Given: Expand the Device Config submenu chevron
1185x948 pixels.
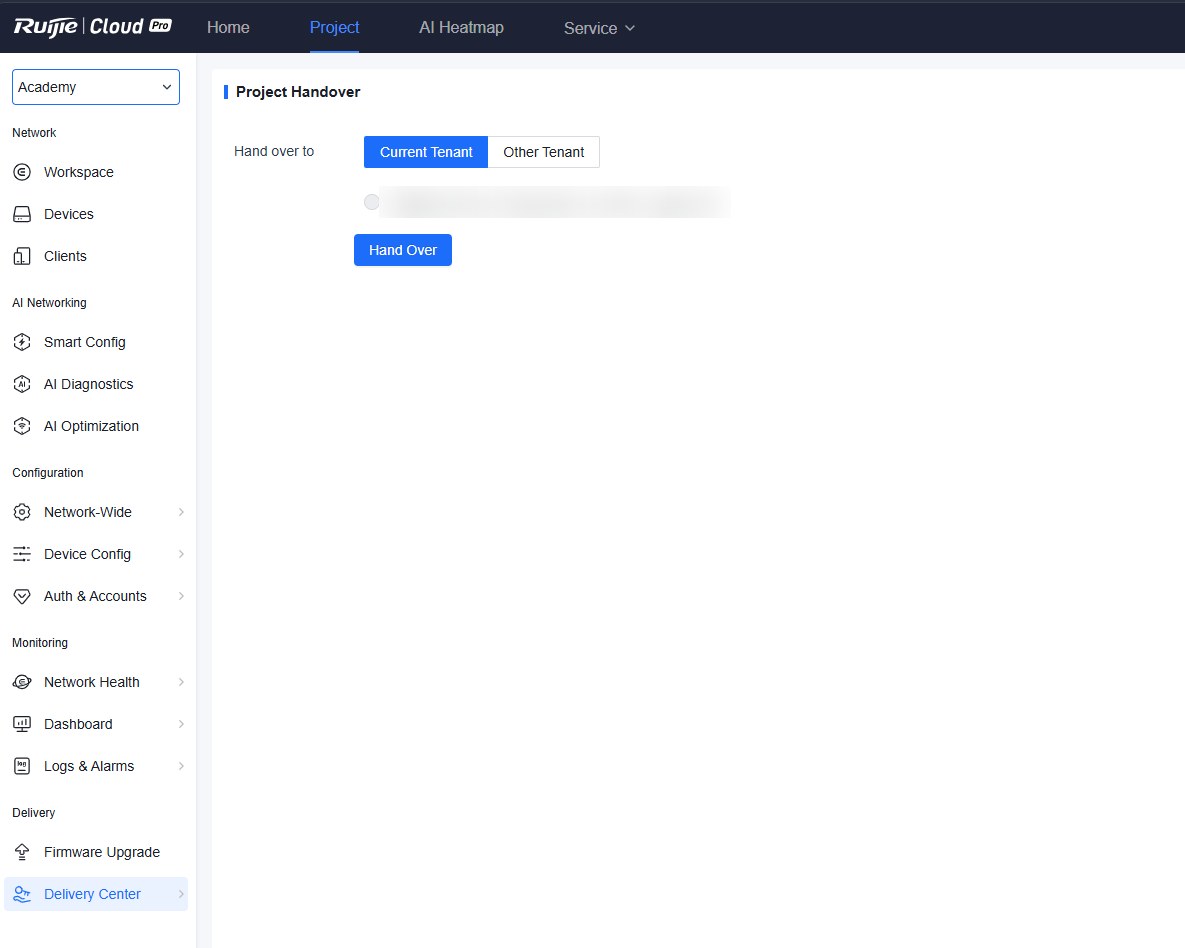Looking at the screenshot, I should tap(181, 554).
